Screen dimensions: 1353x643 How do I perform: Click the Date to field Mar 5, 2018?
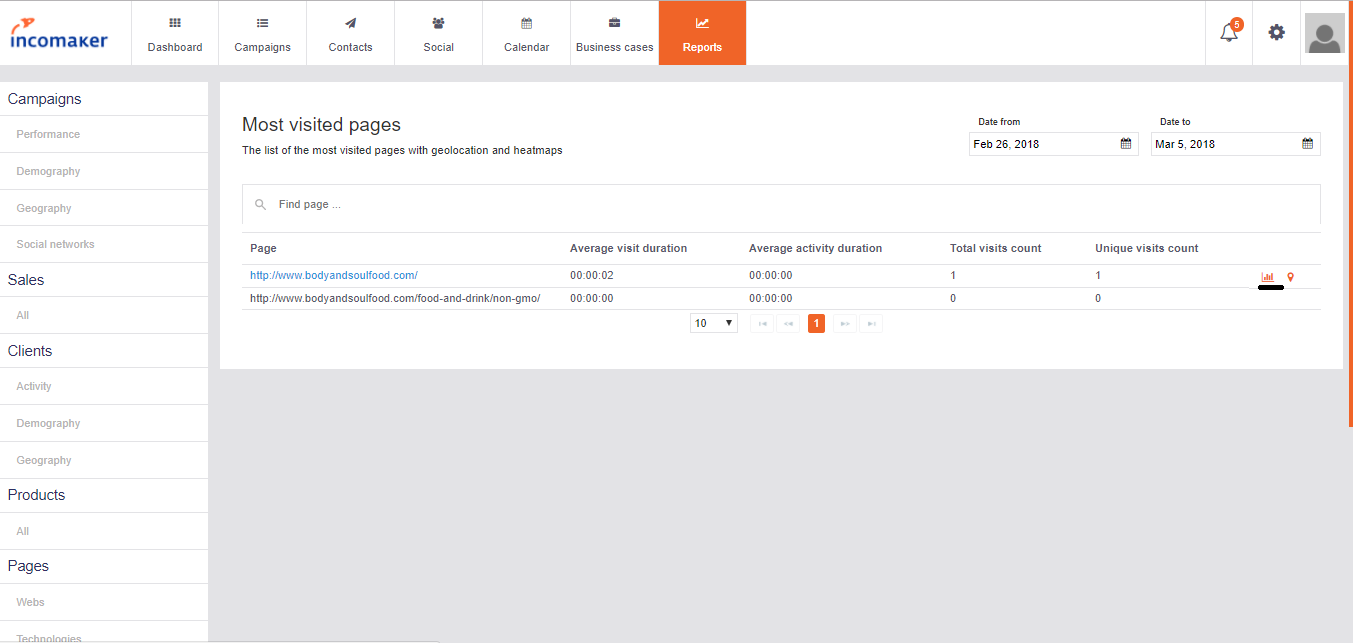pyautogui.click(x=1236, y=144)
